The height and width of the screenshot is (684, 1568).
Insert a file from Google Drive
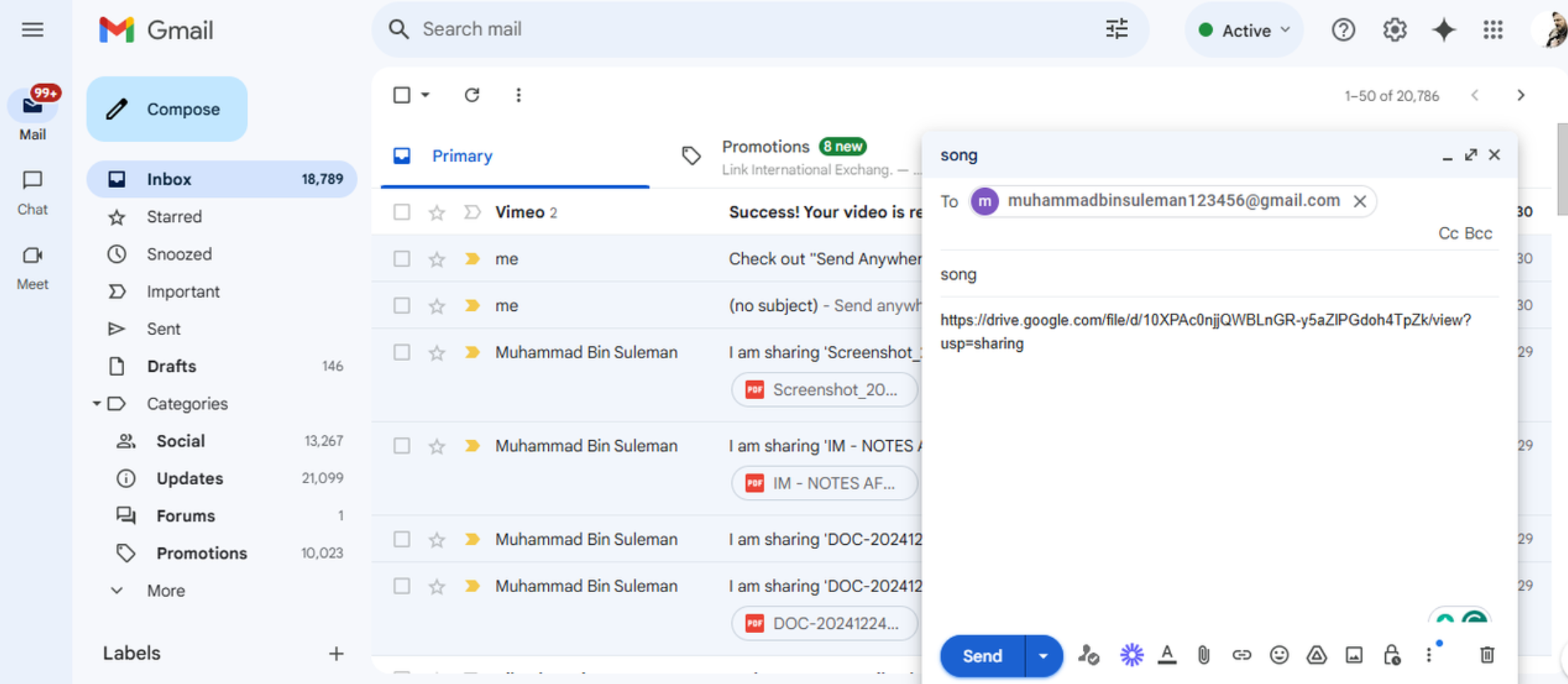[x=1317, y=655]
